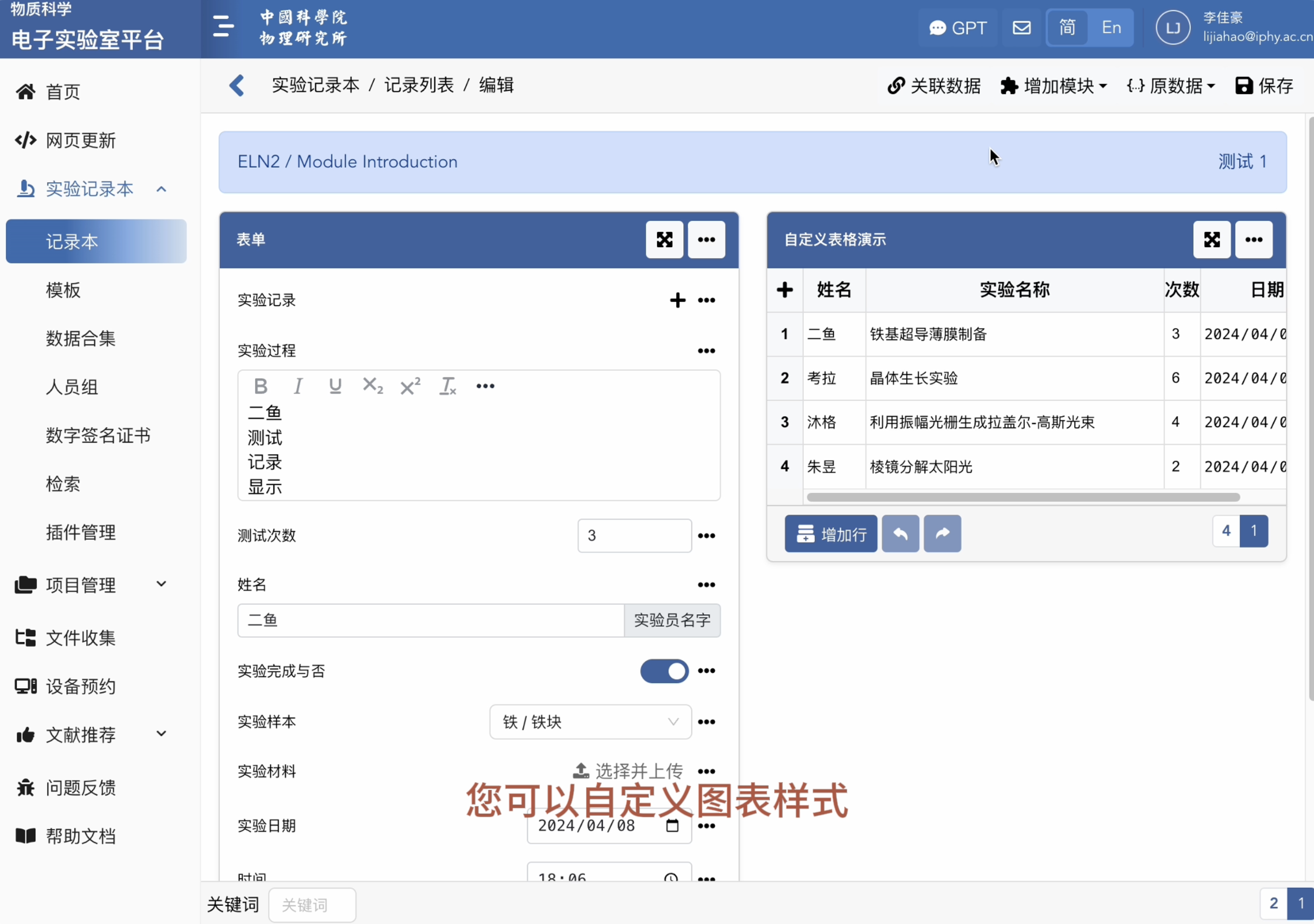
Task: Select 简 simplified Chinese language option
Action: click(x=1067, y=27)
